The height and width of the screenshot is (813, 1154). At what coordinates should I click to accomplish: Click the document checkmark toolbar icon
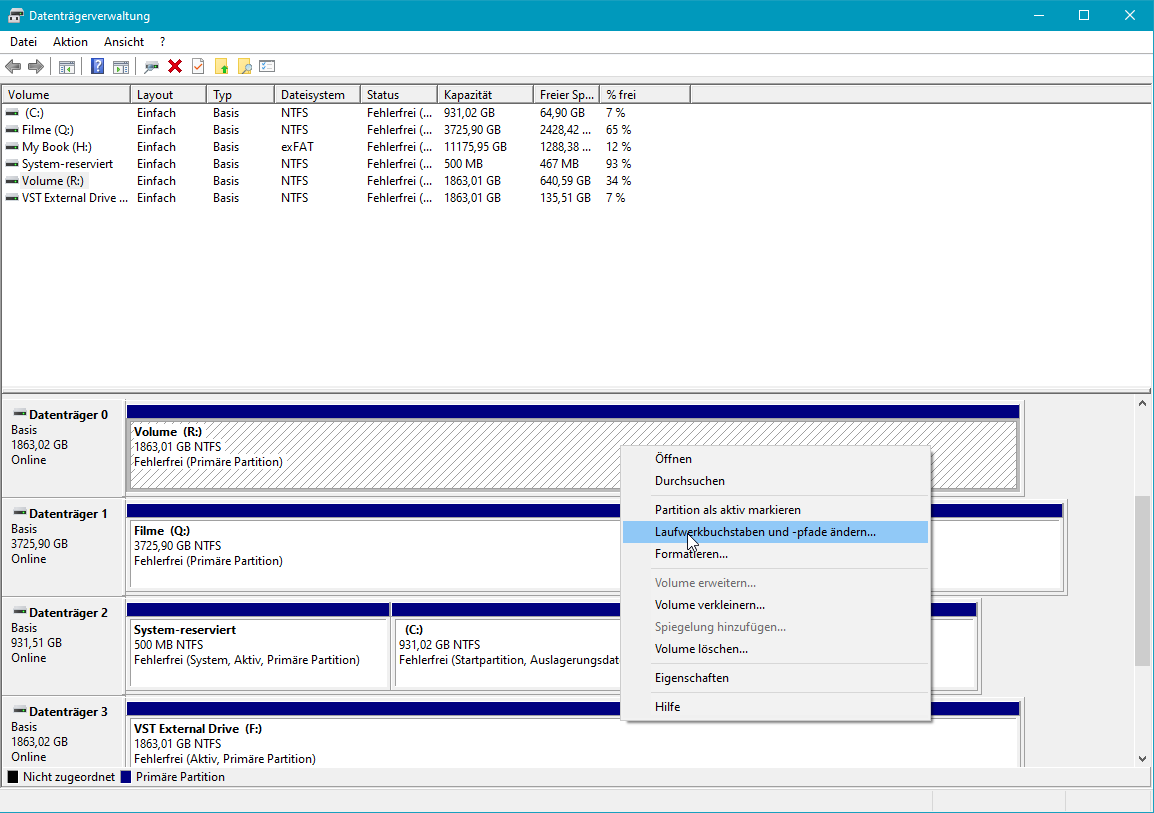click(198, 67)
